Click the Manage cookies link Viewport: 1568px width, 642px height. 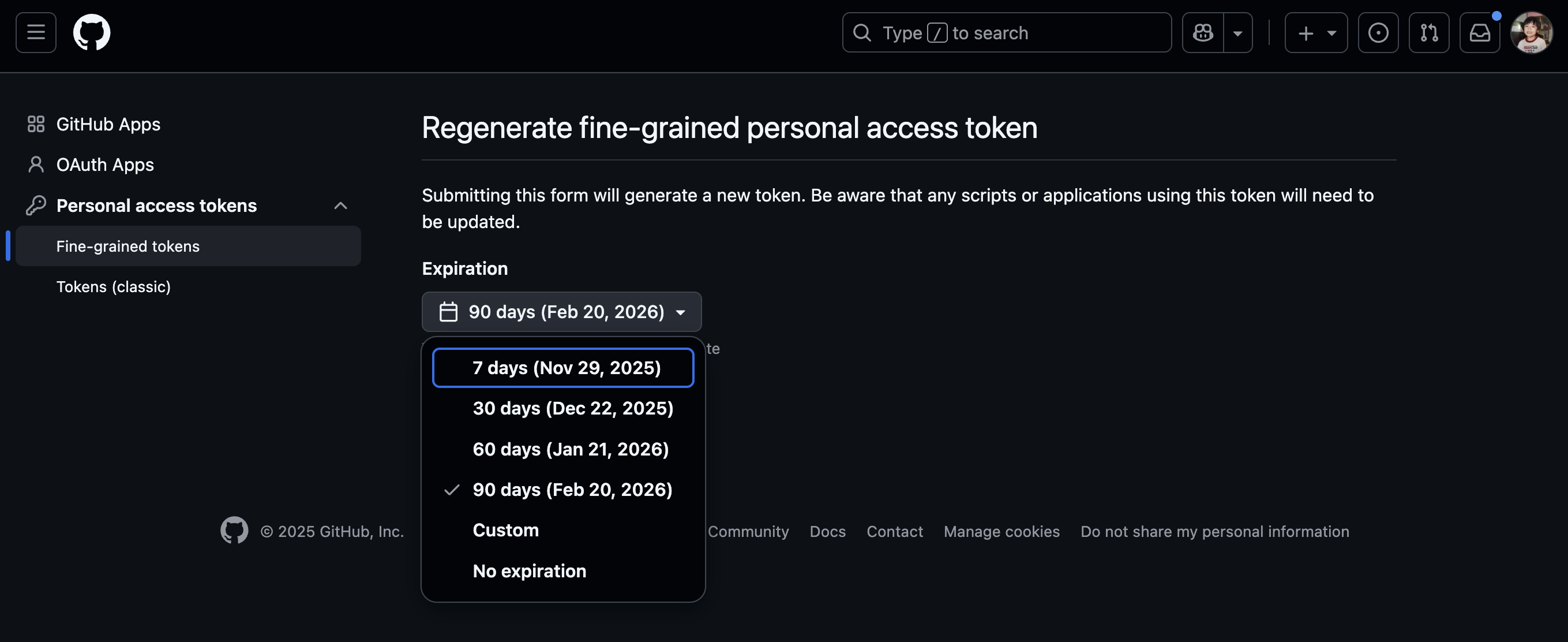(1002, 531)
